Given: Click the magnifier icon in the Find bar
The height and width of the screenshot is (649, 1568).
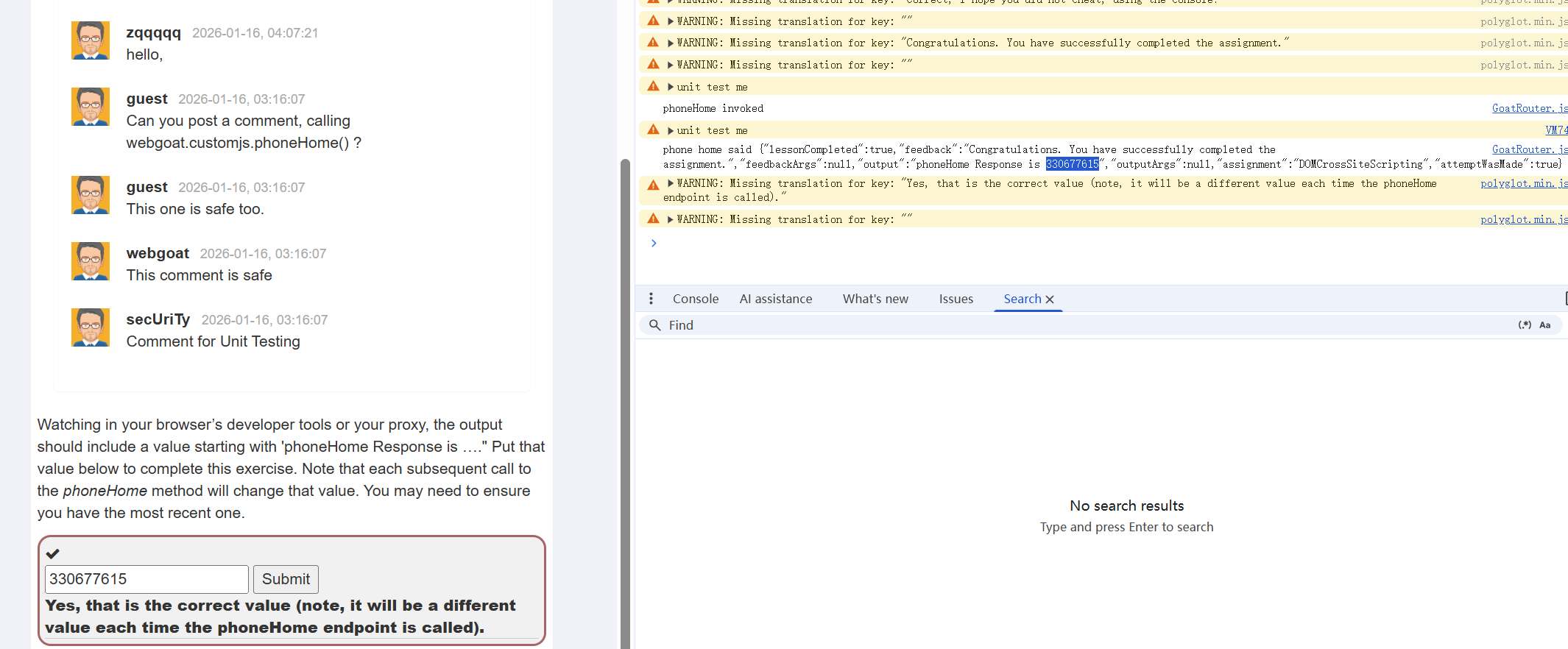Looking at the screenshot, I should [654, 325].
